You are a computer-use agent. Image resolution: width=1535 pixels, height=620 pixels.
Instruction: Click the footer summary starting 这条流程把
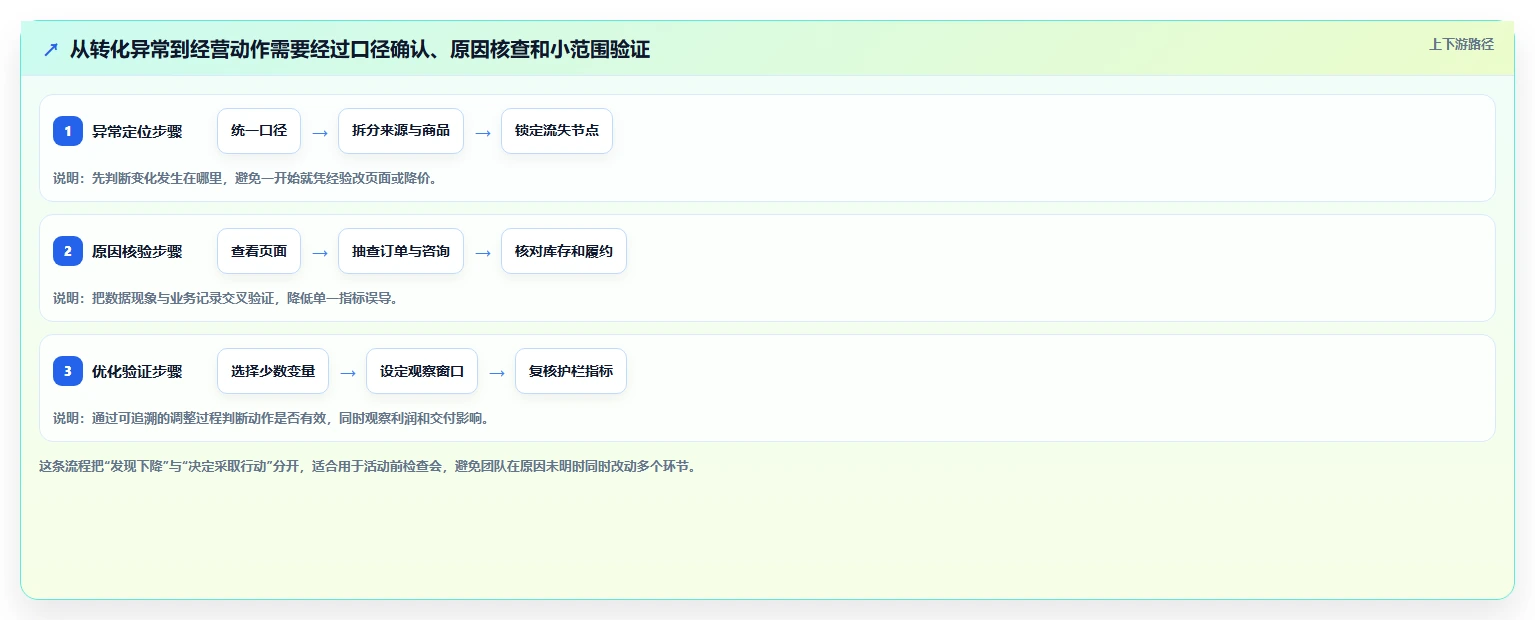(367, 466)
